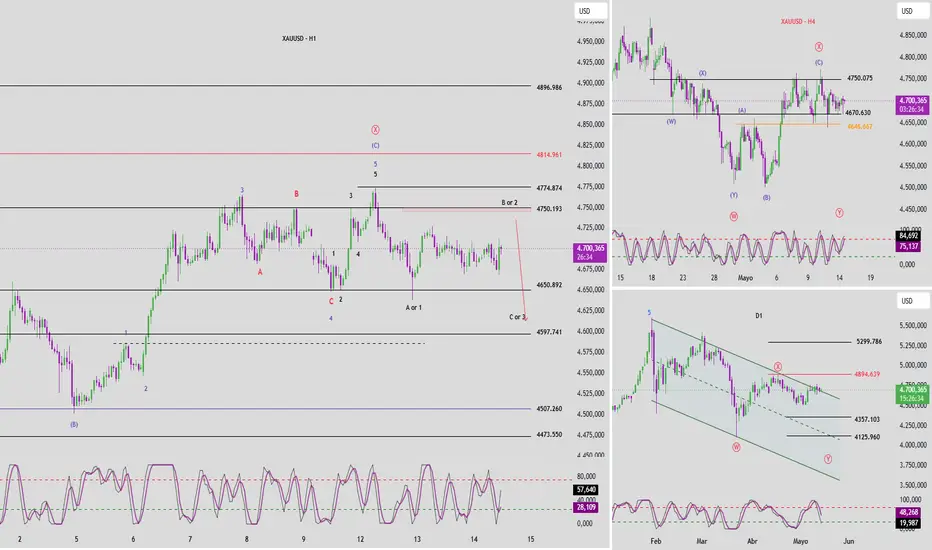The image size is (932, 550).
Task: Select the purple current price tag on H4 chart
Action: click(x=912, y=105)
